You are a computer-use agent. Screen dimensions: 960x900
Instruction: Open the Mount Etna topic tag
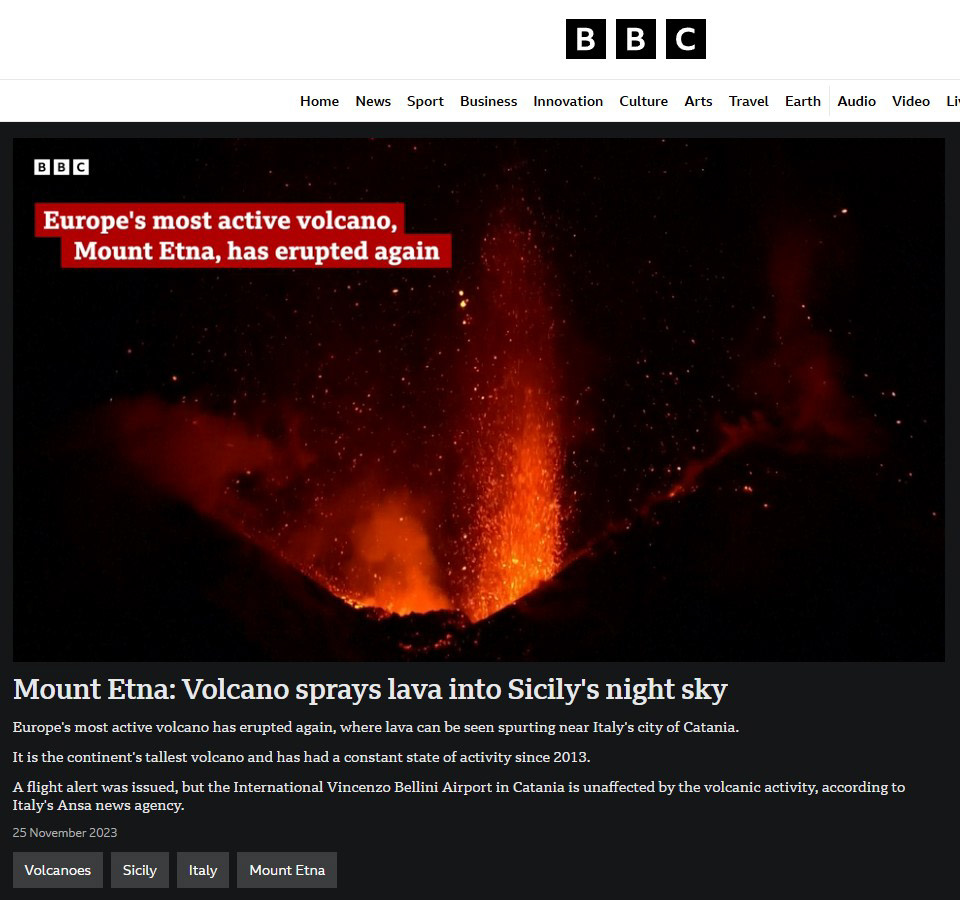pos(287,870)
